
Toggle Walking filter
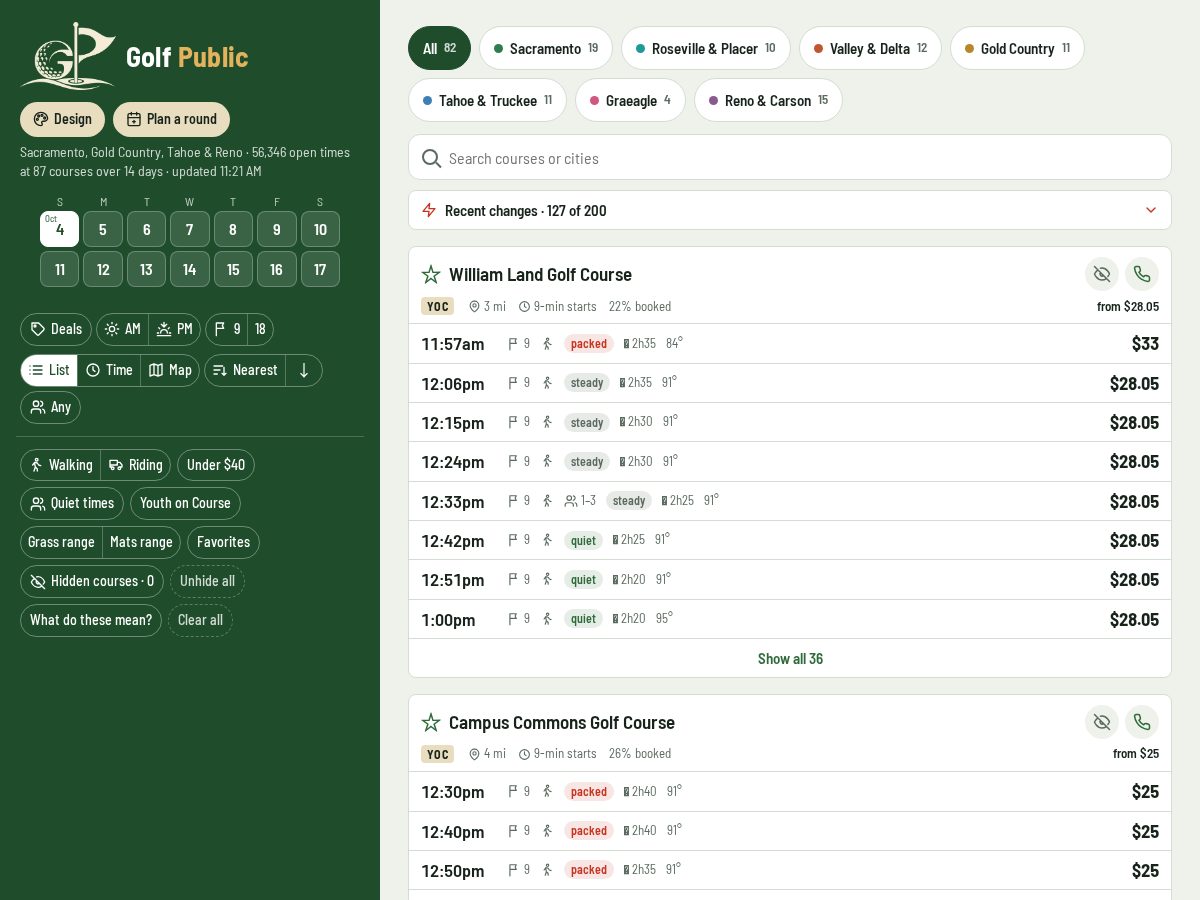61,465
